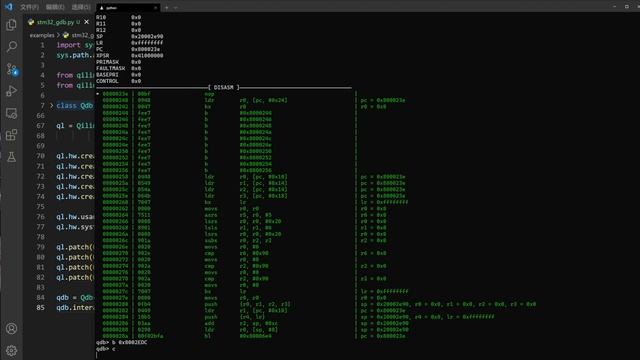Click 'ql.hw.sys' on code line 77
Image resolution: width=640 pixels, height=360 pixels.
[x=75, y=227]
